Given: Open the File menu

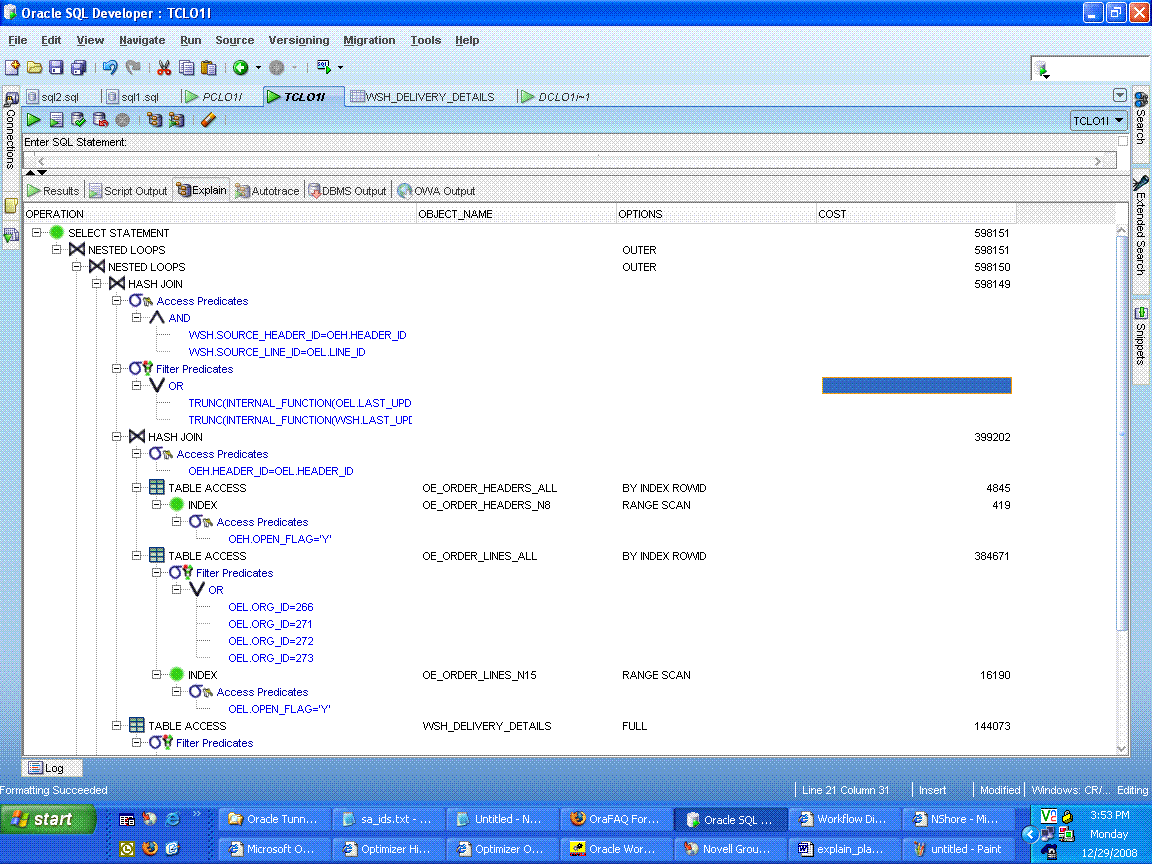Looking at the screenshot, I should coord(18,40).
